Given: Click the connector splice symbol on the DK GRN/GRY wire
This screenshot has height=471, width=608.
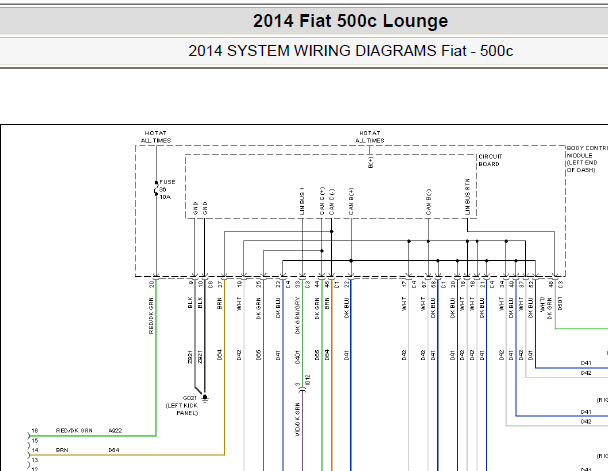Looking at the screenshot, I should (x=302, y=390).
